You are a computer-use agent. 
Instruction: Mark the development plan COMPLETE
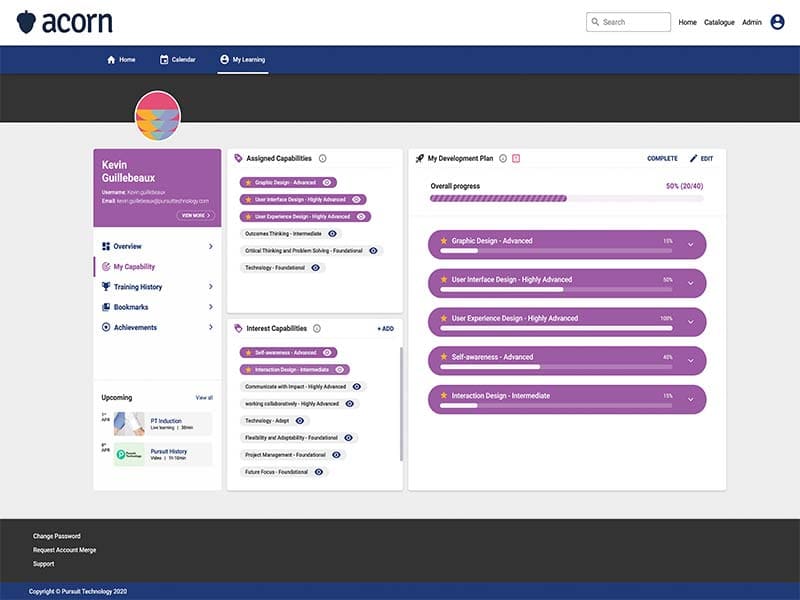(663, 159)
